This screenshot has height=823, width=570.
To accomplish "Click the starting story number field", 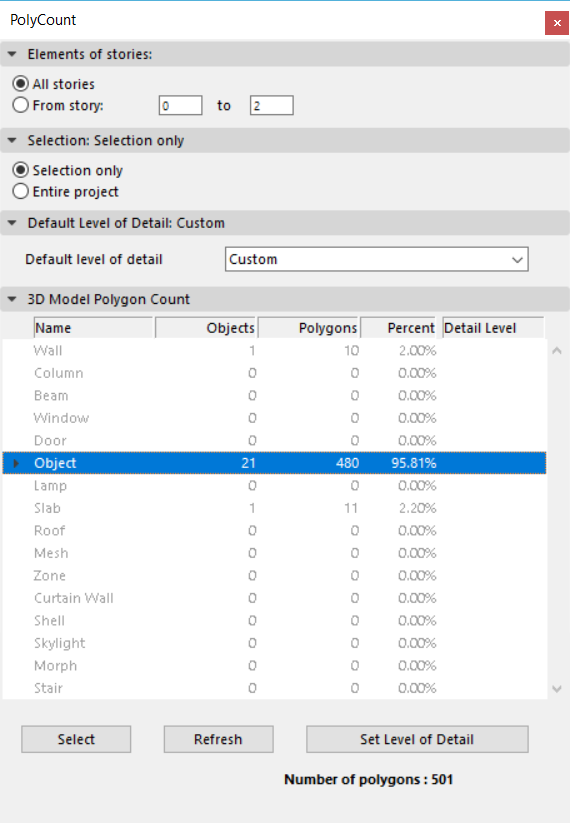I will [181, 105].
